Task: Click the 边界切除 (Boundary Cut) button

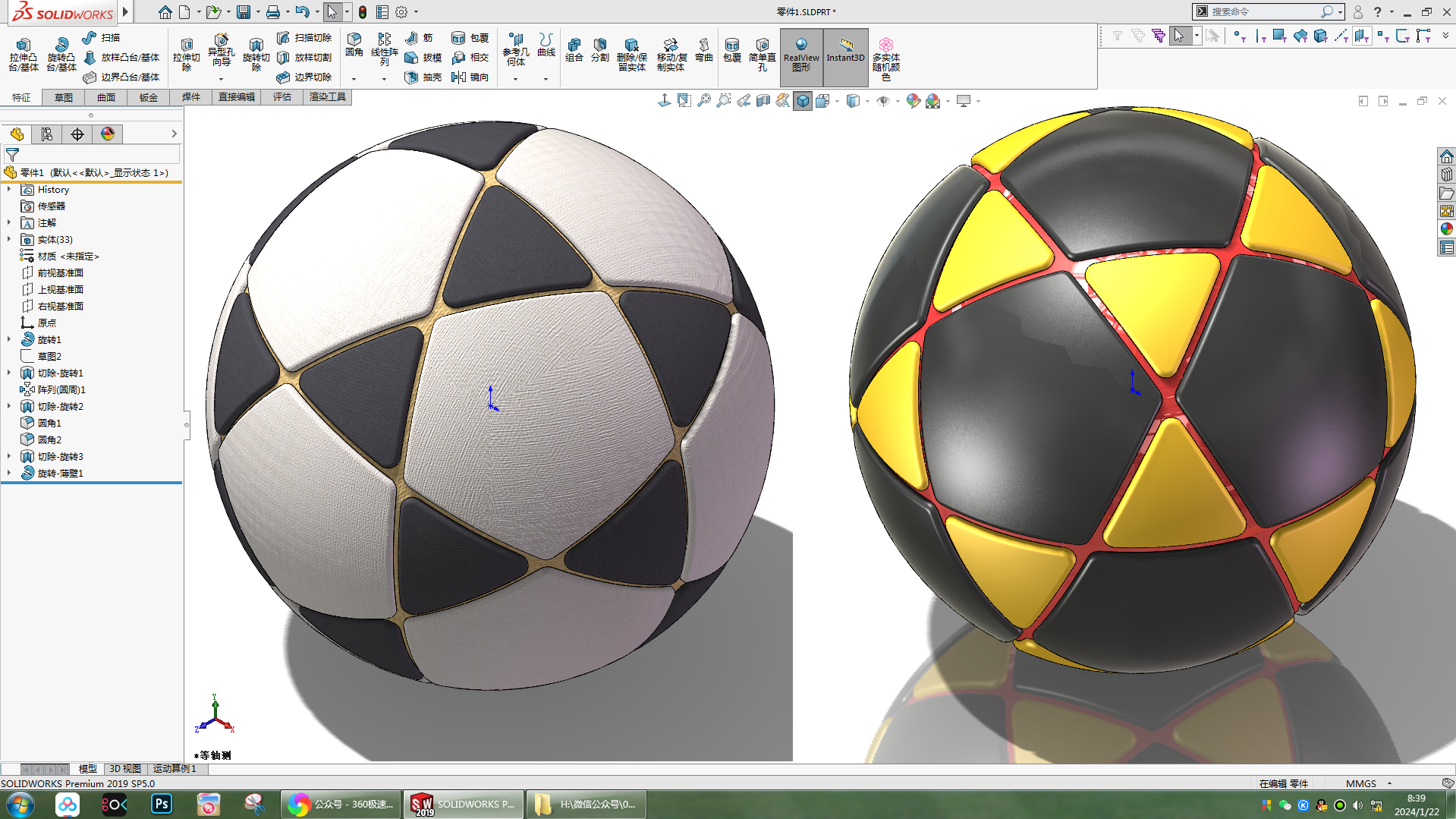Action: (x=304, y=77)
